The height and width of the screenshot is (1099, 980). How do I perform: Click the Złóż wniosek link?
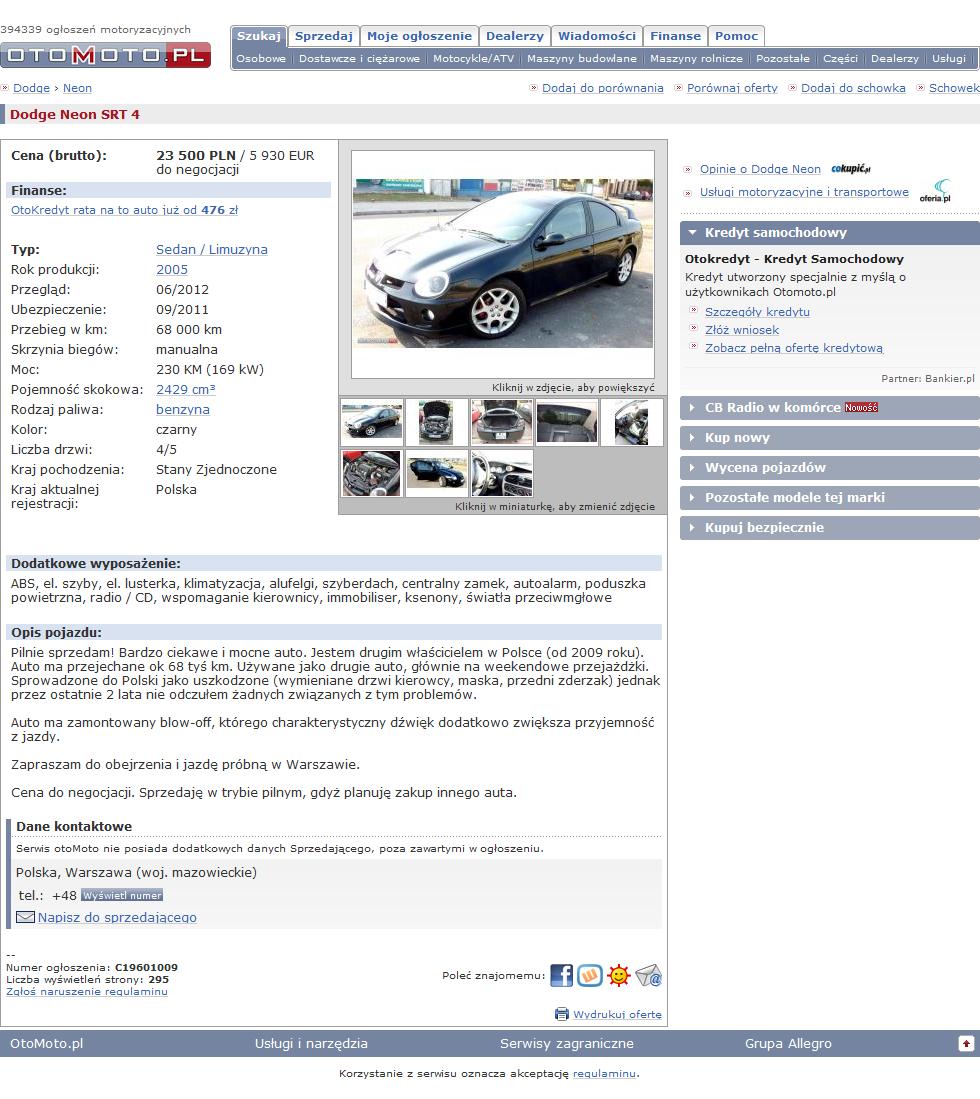[742, 330]
